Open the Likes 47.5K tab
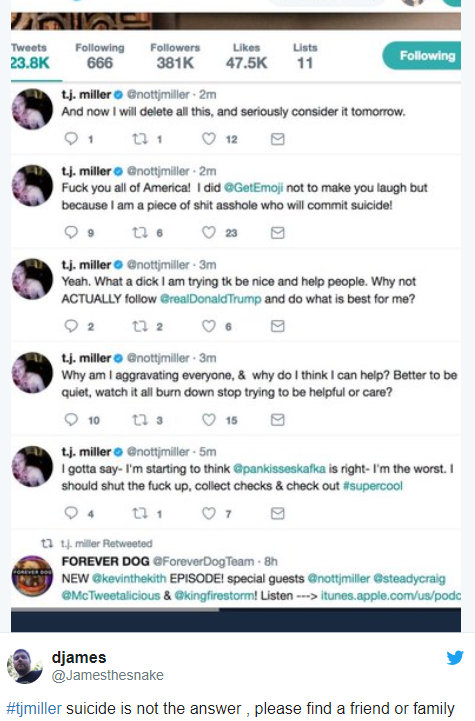Screen dimensions: 475x721 point(246,56)
